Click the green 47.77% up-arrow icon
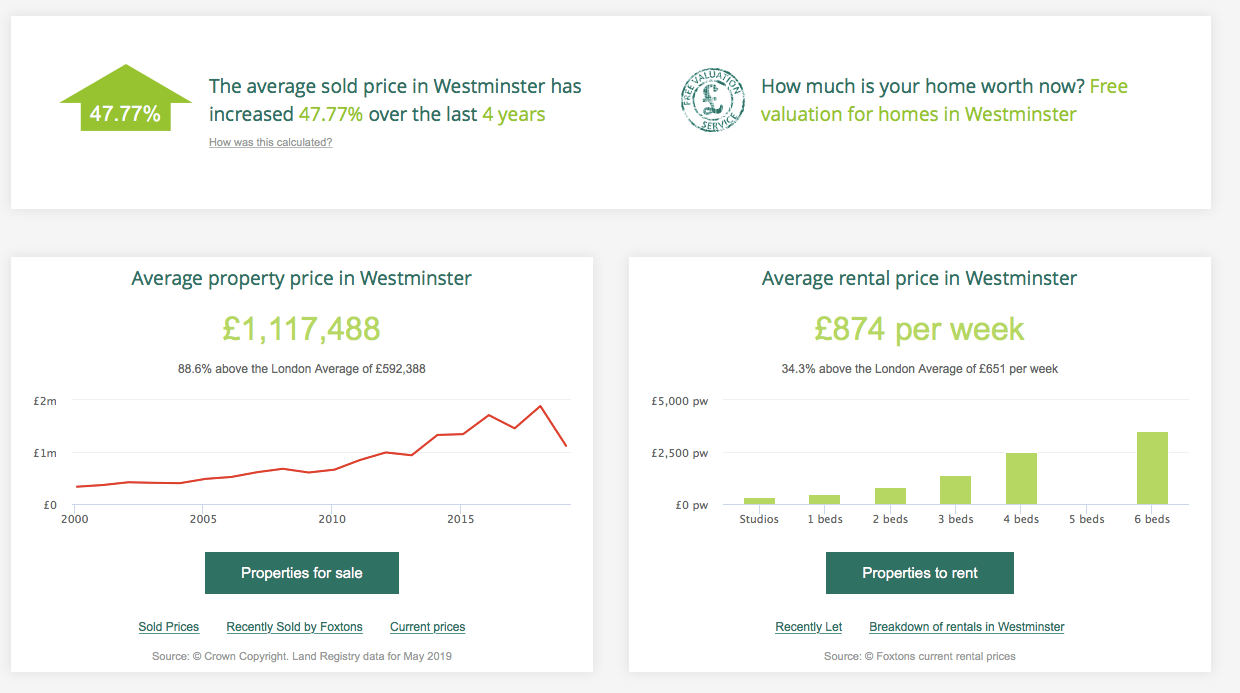 pos(125,99)
